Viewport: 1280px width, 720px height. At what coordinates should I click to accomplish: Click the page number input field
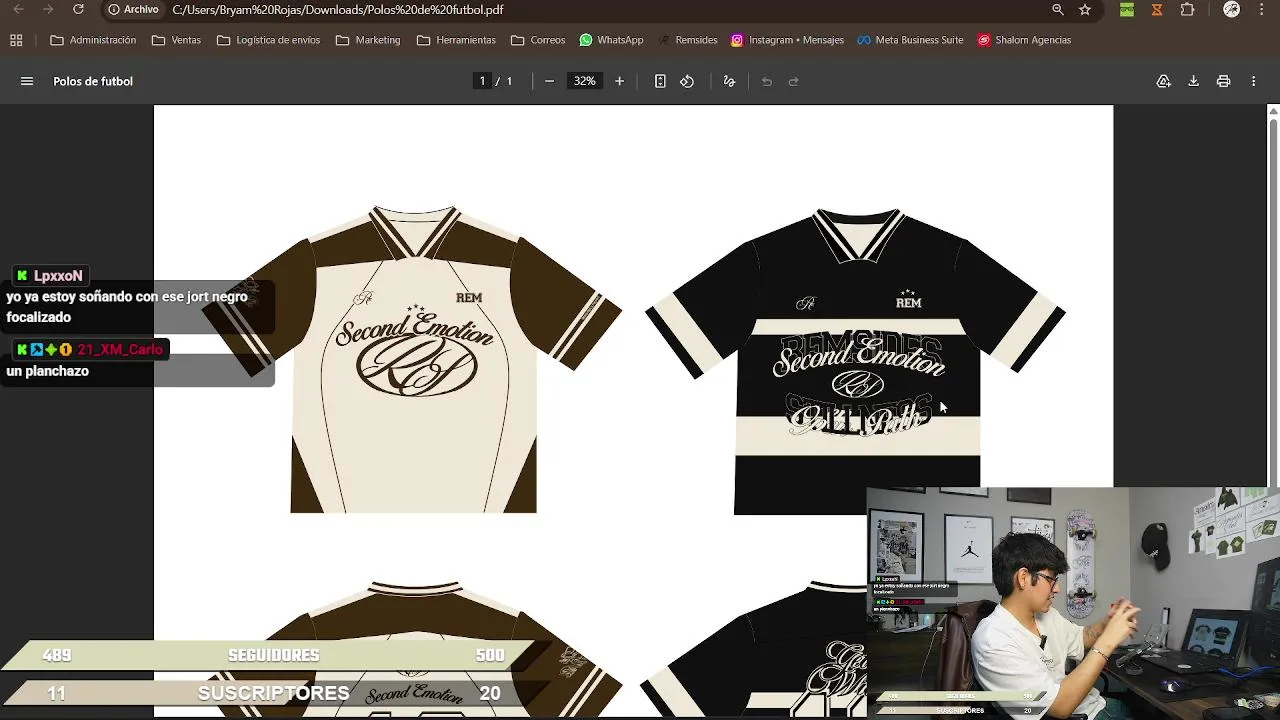click(482, 81)
